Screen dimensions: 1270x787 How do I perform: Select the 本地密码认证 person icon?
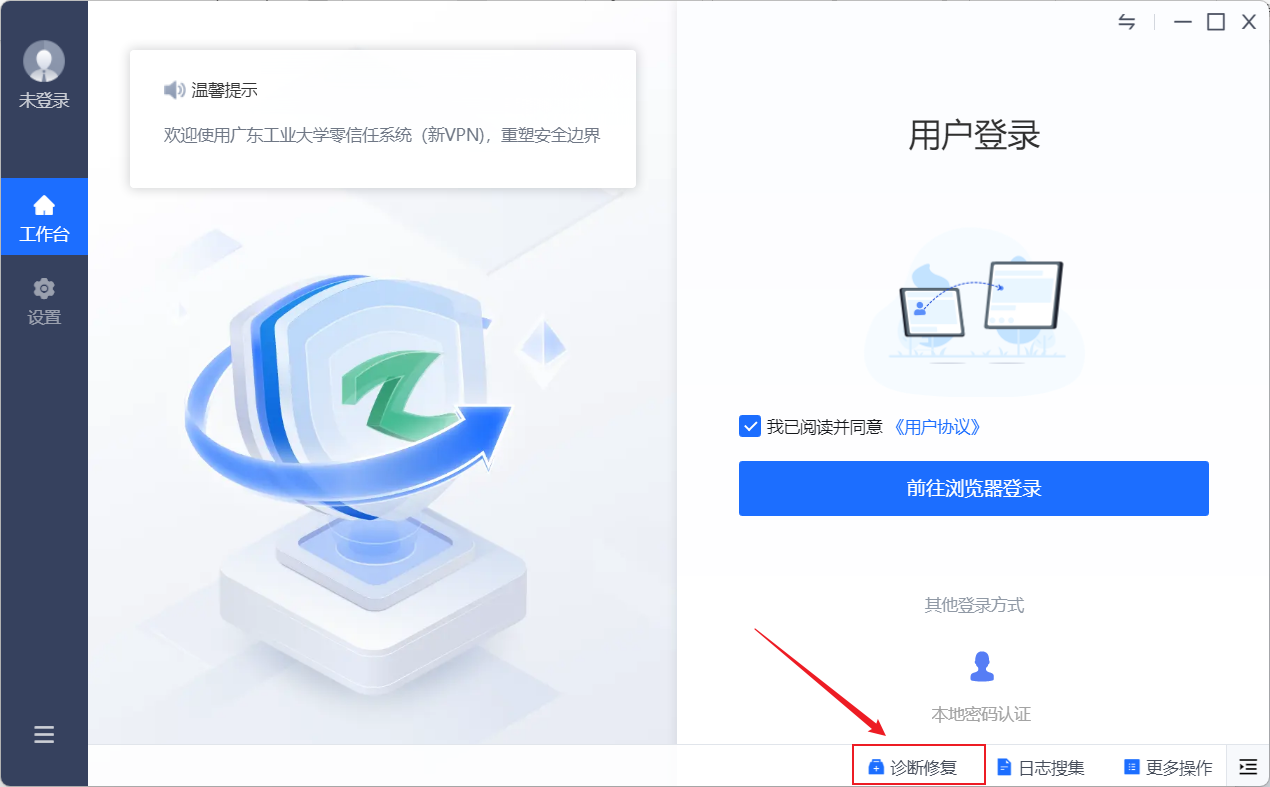click(x=982, y=666)
